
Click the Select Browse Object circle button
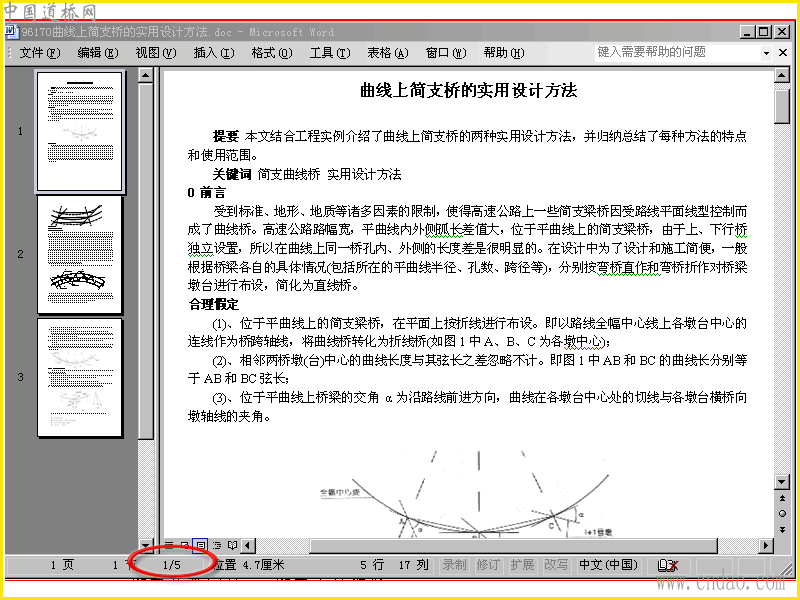(x=782, y=514)
